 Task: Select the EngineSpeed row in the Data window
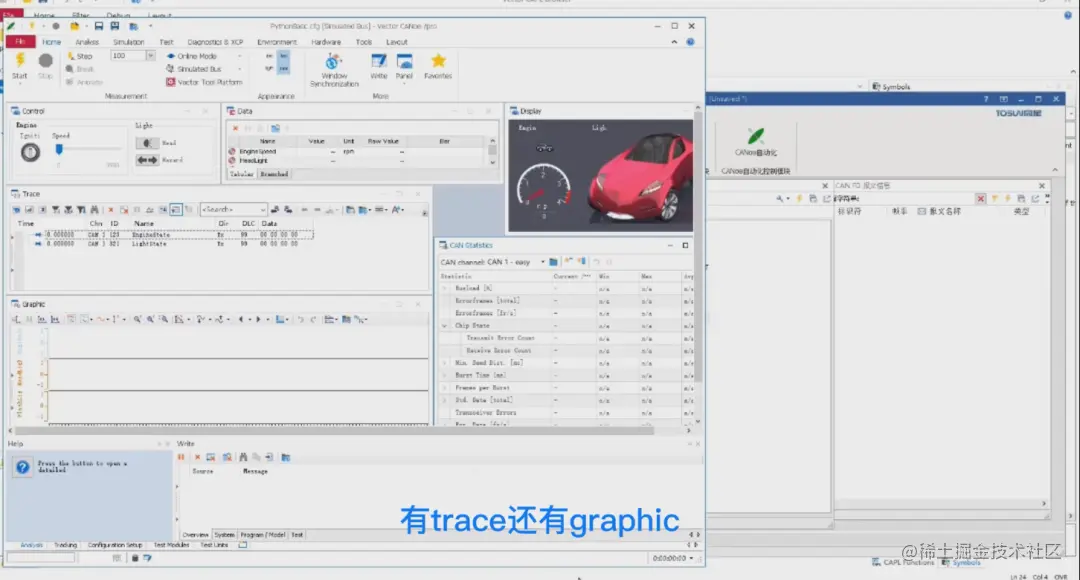pyautogui.click(x=357, y=152)
